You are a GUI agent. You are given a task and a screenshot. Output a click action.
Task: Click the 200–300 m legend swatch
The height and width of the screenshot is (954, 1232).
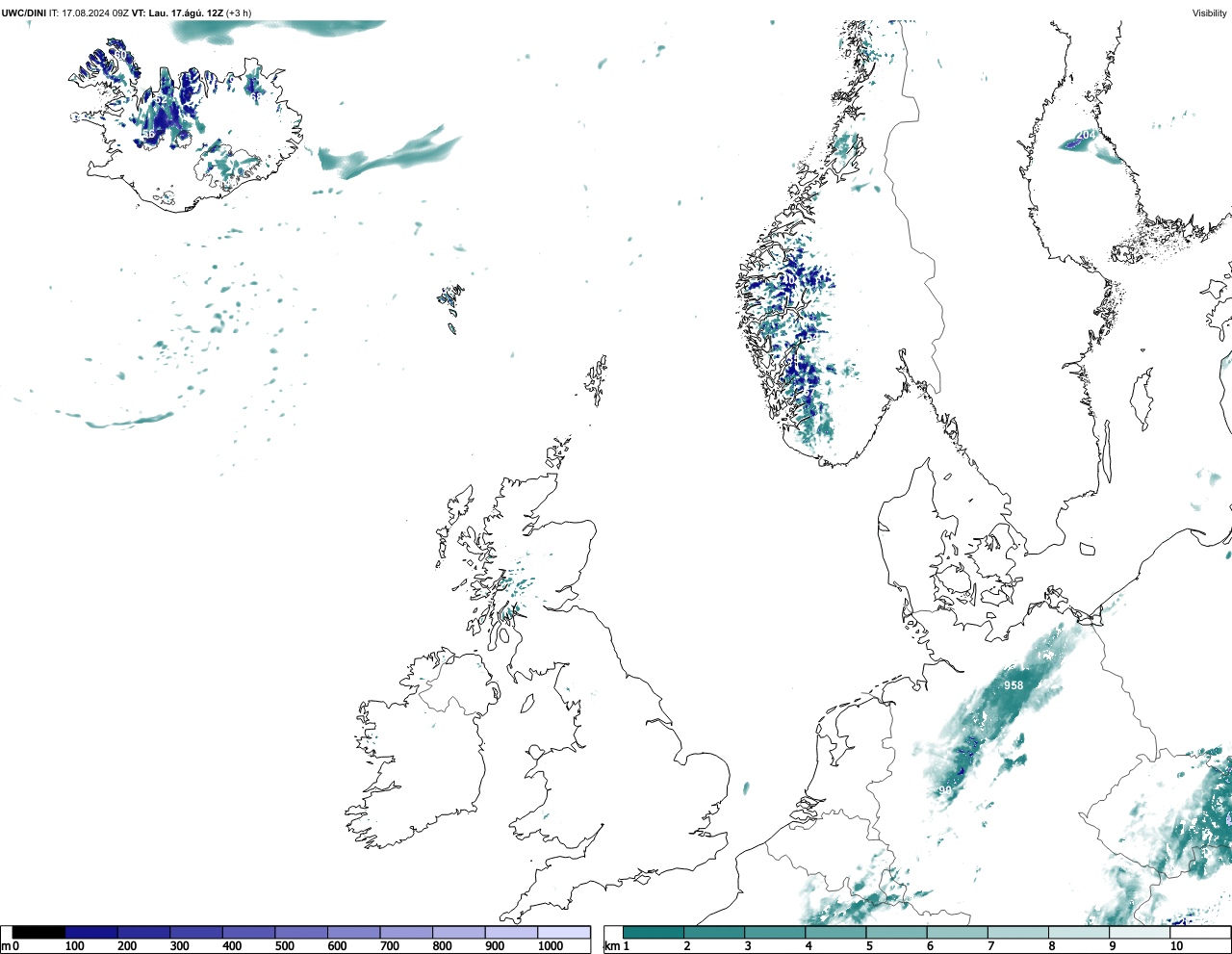pyautogui.click(x=144, y=932)
